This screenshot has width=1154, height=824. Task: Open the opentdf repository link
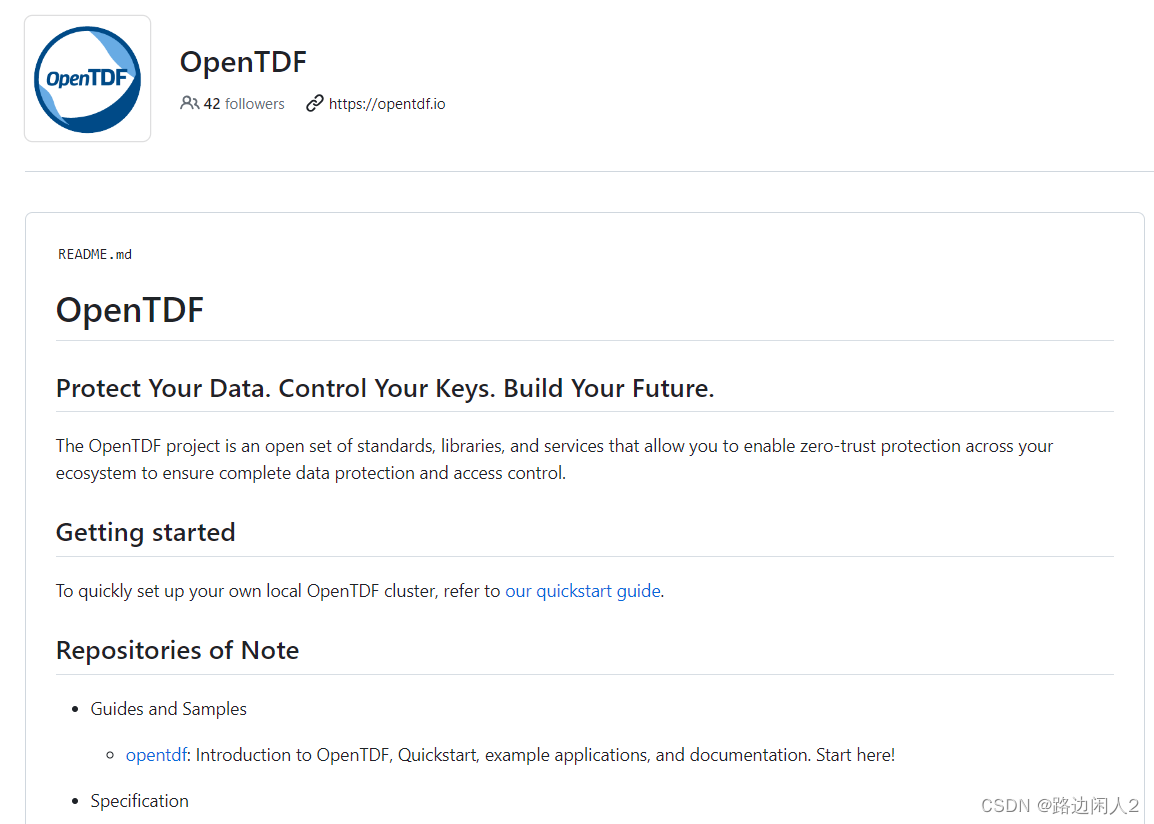[x=156, y=754]
